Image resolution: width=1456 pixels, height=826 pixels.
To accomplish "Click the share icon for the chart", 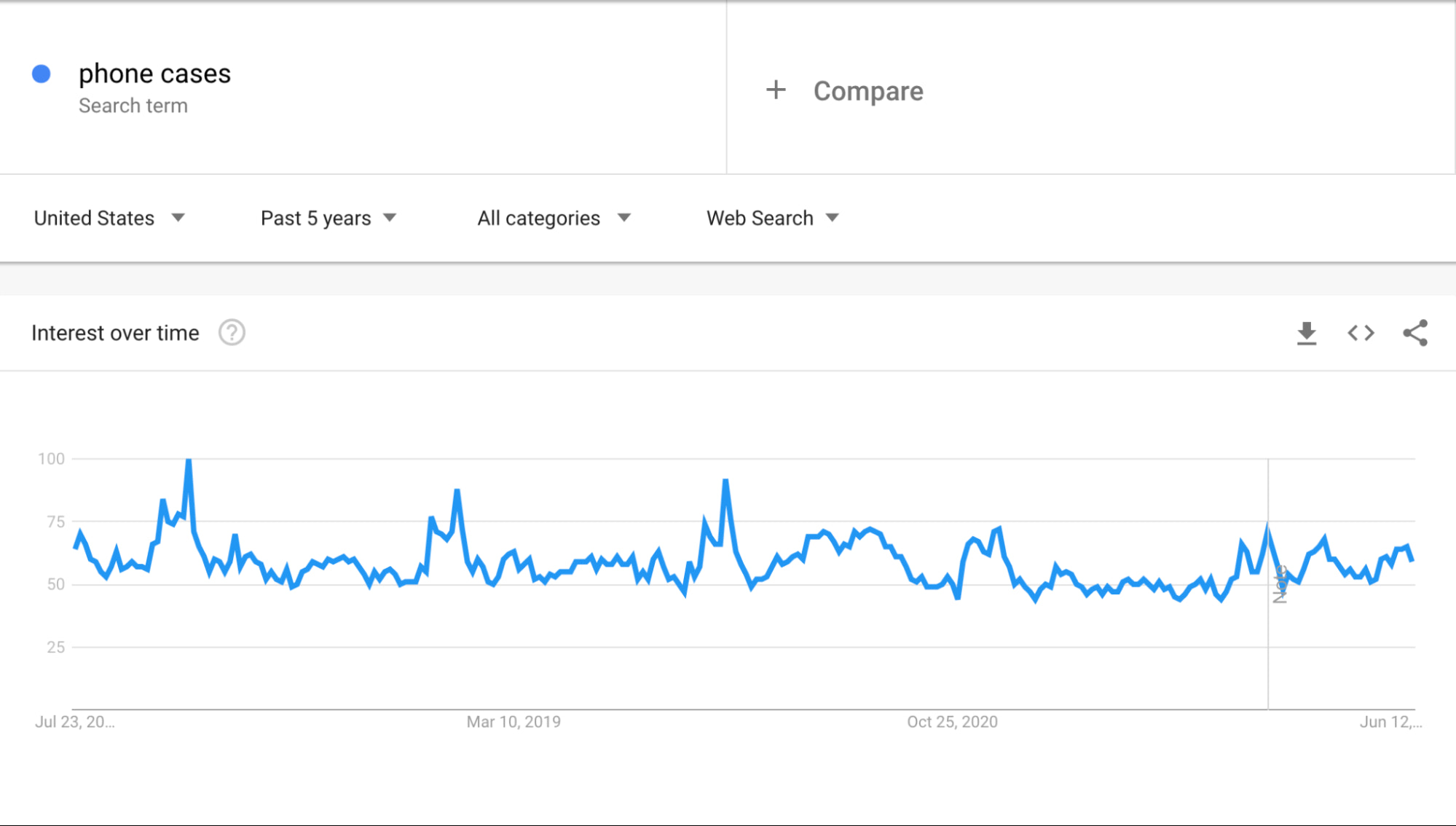I will 1415,334.
